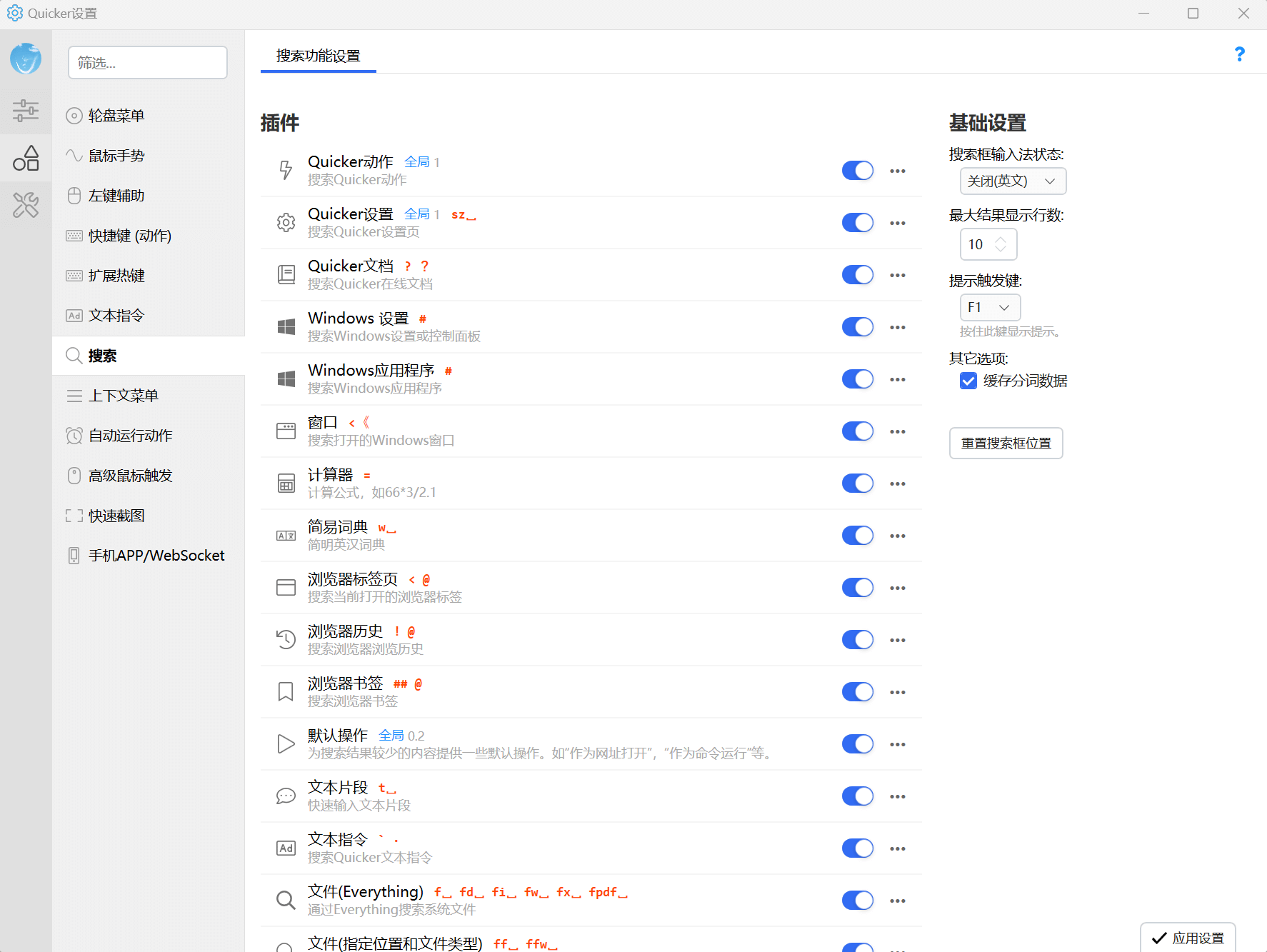Click the play icon for 默认操作
1267x952 pixels.
tap(286, 743)
